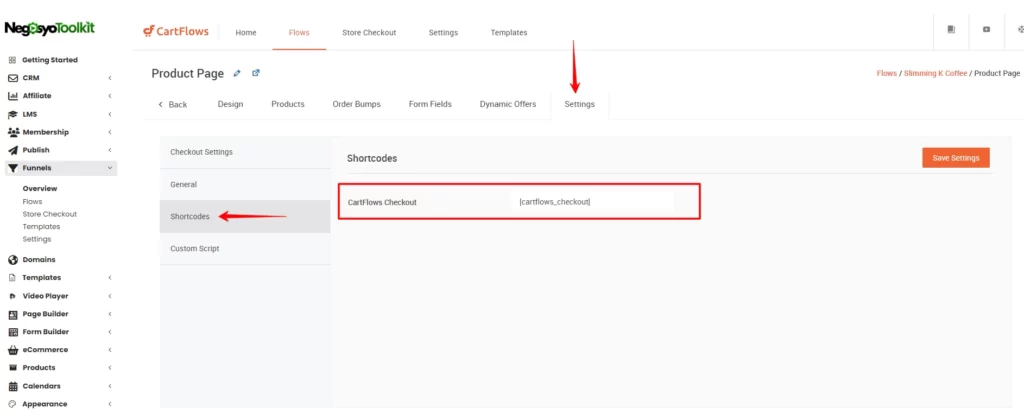Open Settings in CartFlows top navigation
This screenshot has height=414, width=1024.
pos(443,33)
